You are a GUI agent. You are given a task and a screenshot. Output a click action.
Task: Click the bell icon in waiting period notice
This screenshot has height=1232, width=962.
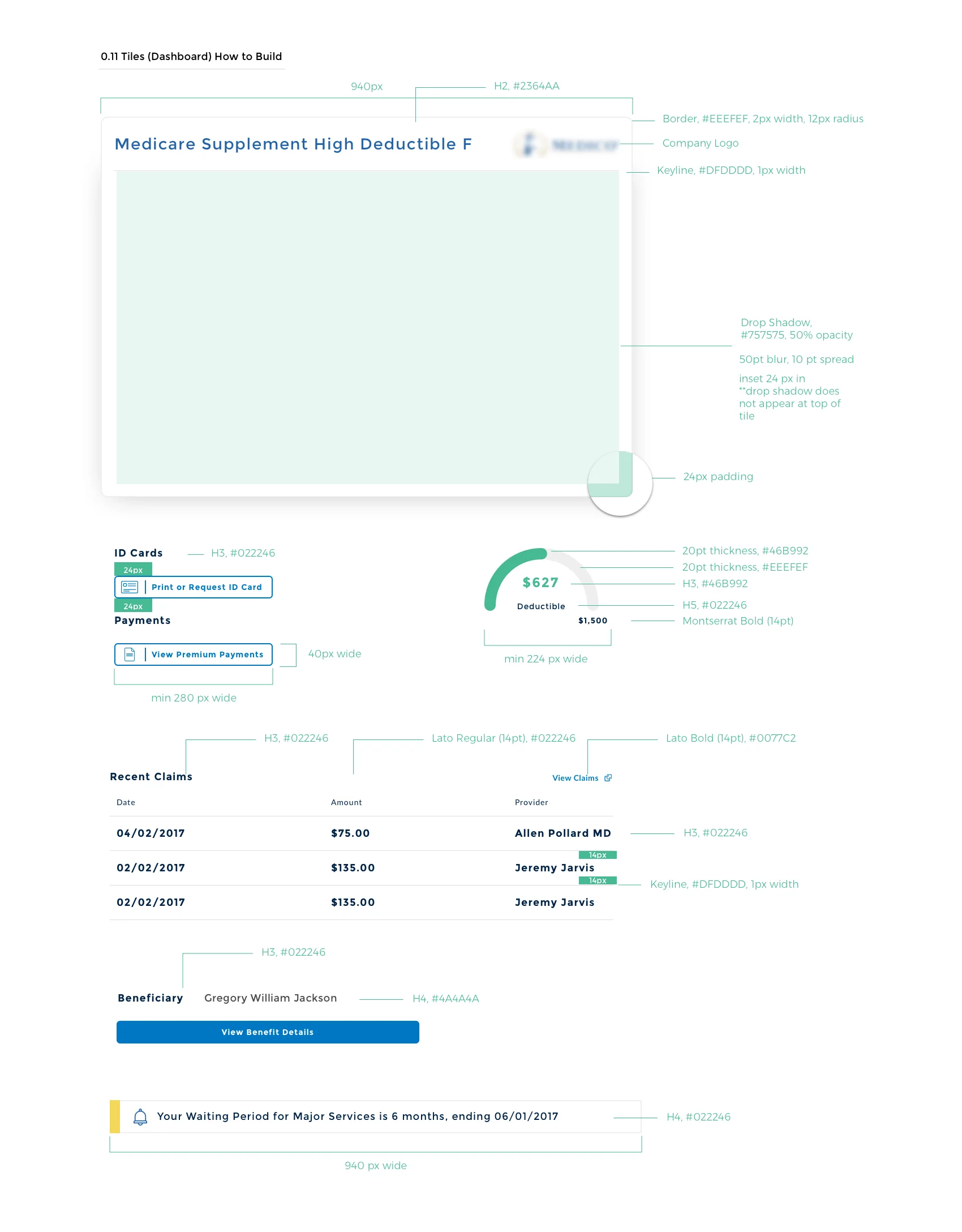point(140,1116)
